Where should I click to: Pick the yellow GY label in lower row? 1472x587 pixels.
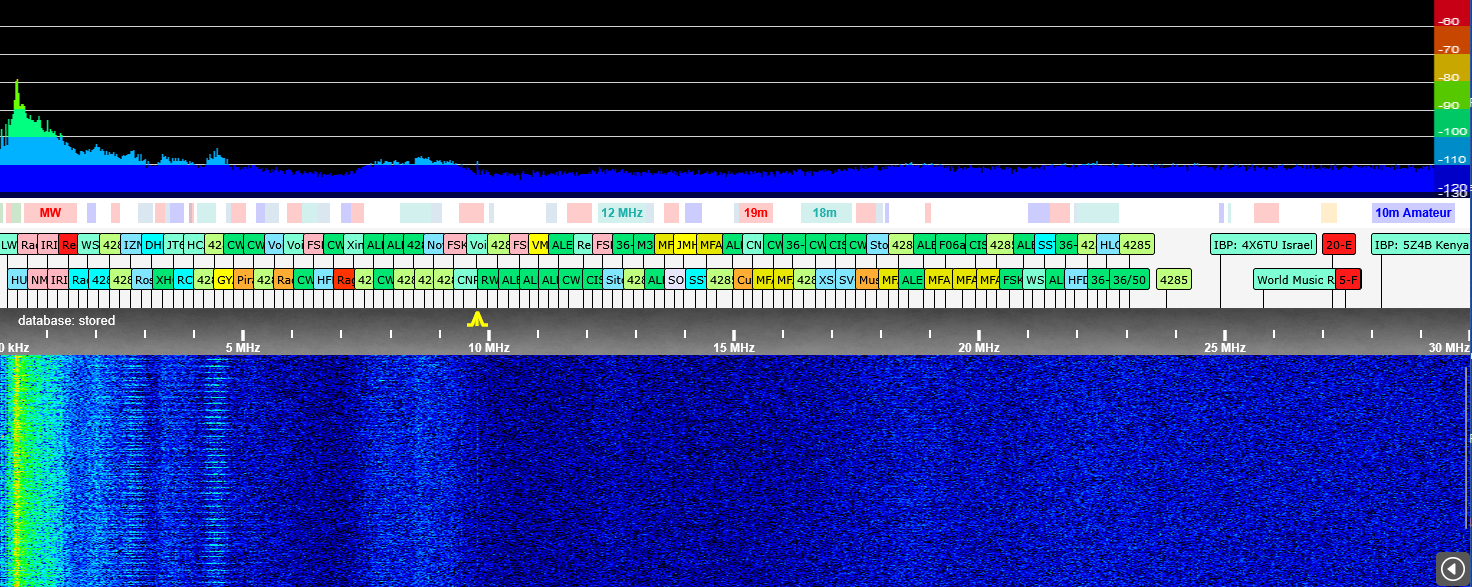tap(224, 280)
